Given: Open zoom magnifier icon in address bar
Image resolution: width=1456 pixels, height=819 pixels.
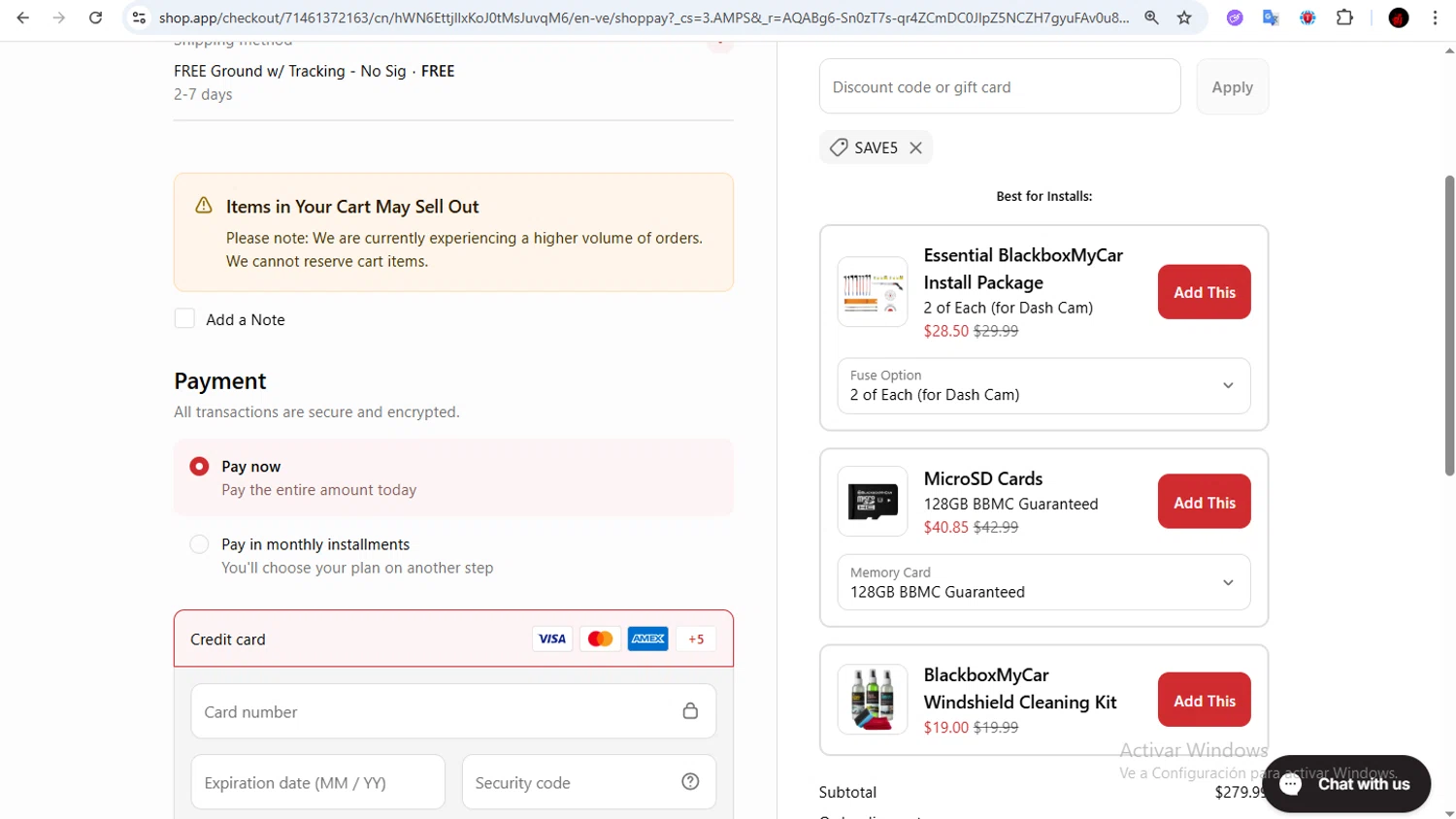Looking at the screenshot, I should click(1151, 17).
